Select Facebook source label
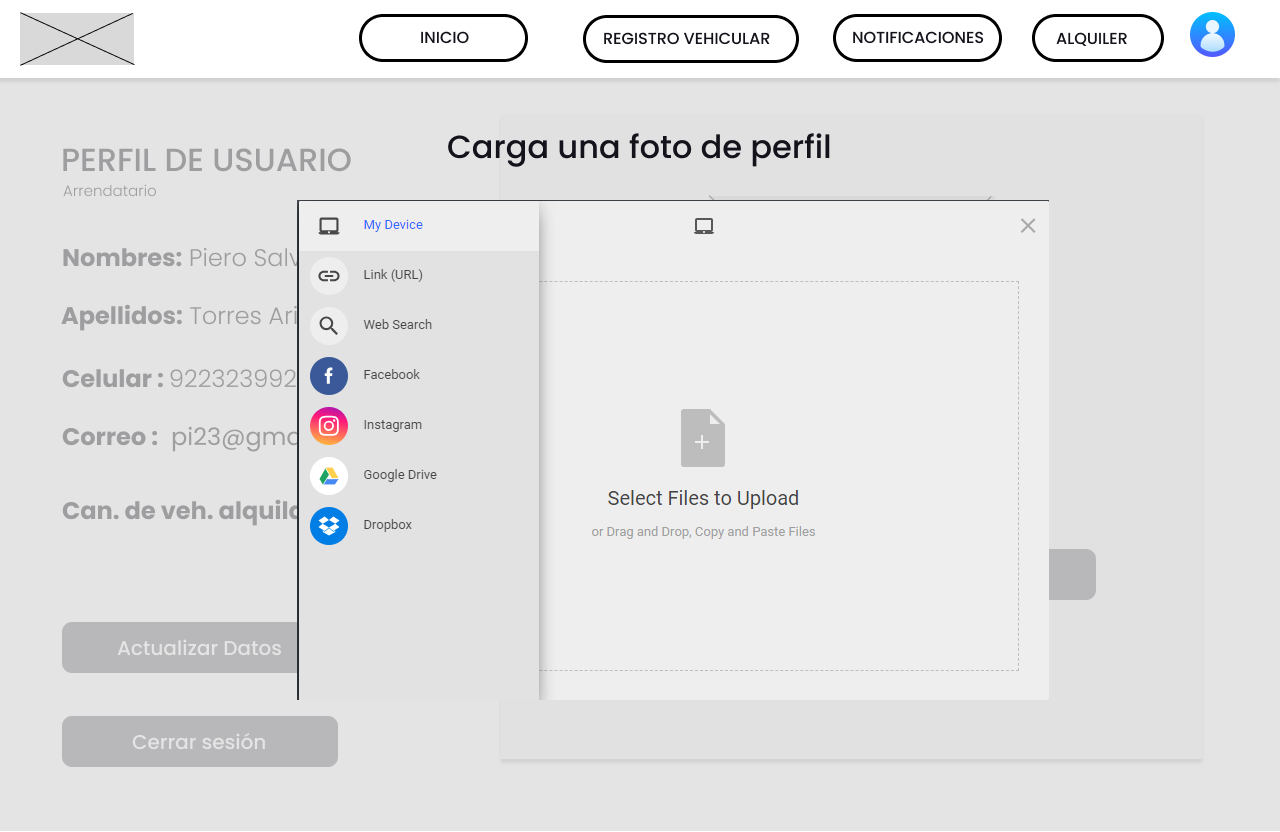Screen dimensions: 1280x832 click(x=392, y=375)
